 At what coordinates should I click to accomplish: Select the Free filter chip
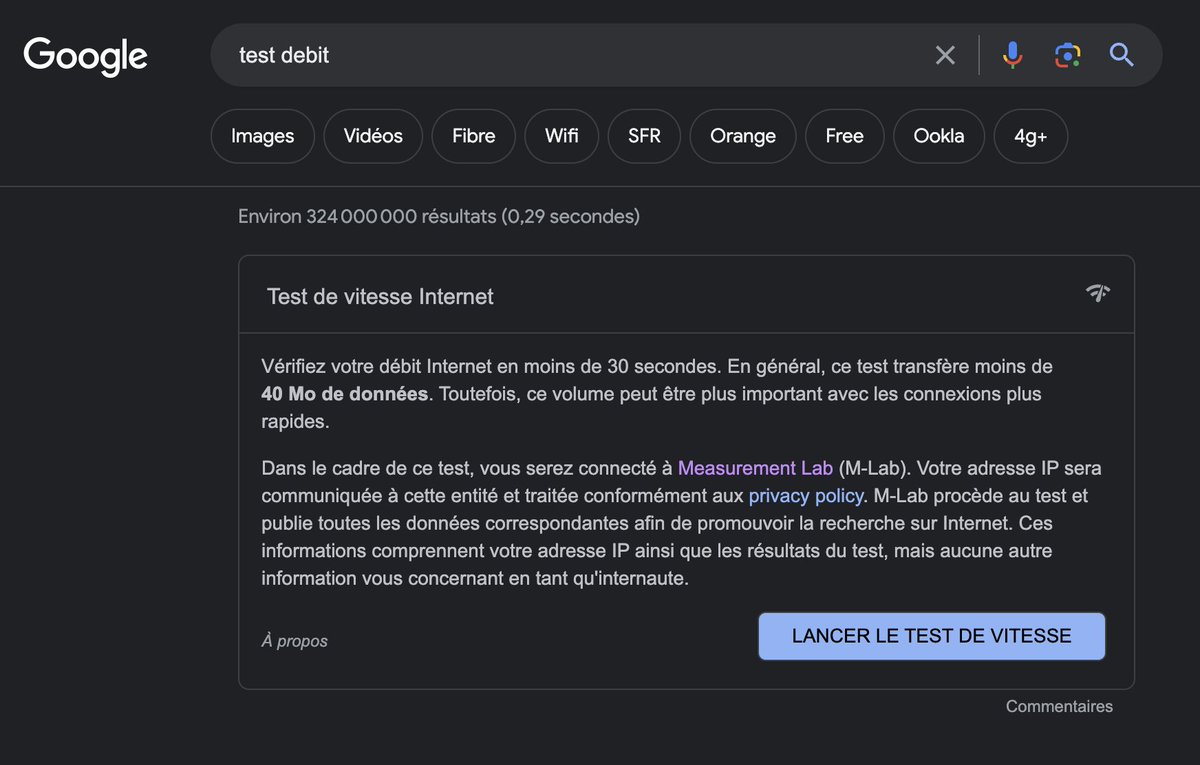[x=845, y=136]
